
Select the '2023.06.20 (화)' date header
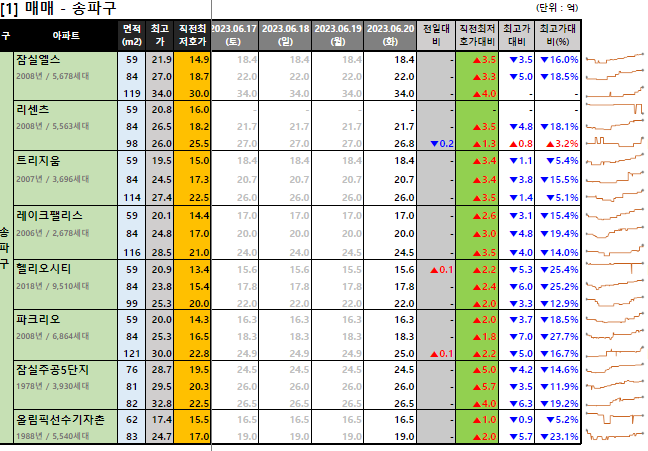390,35
